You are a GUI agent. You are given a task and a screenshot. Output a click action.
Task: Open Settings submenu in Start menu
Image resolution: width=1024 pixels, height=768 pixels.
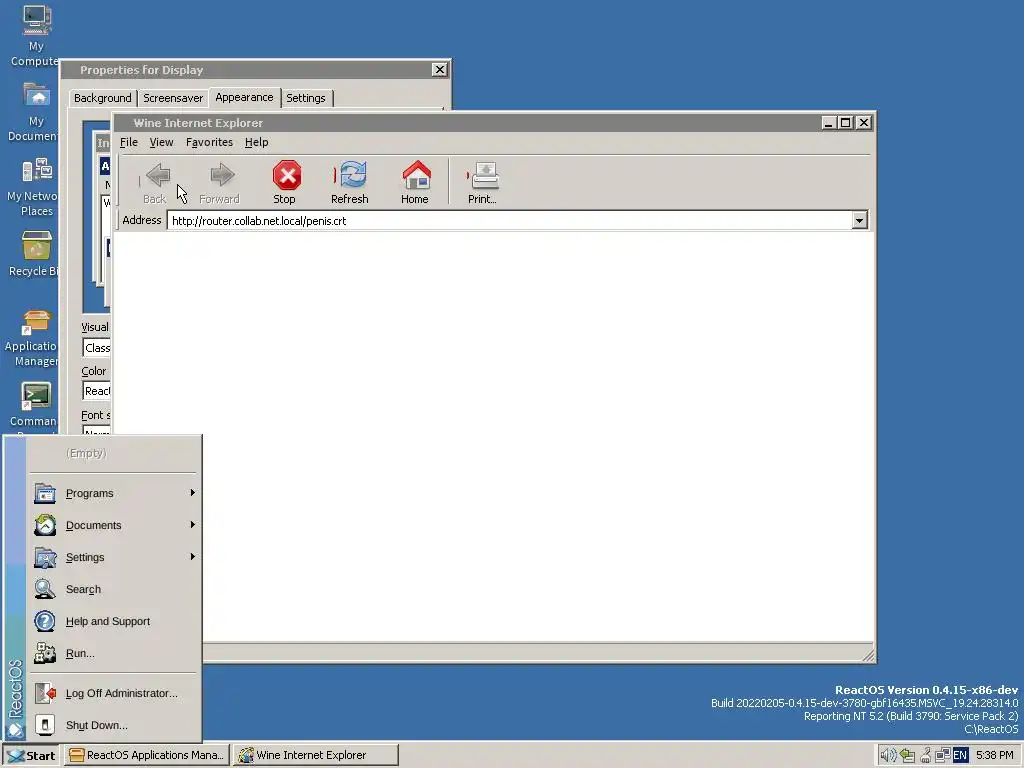coord(113,557)
